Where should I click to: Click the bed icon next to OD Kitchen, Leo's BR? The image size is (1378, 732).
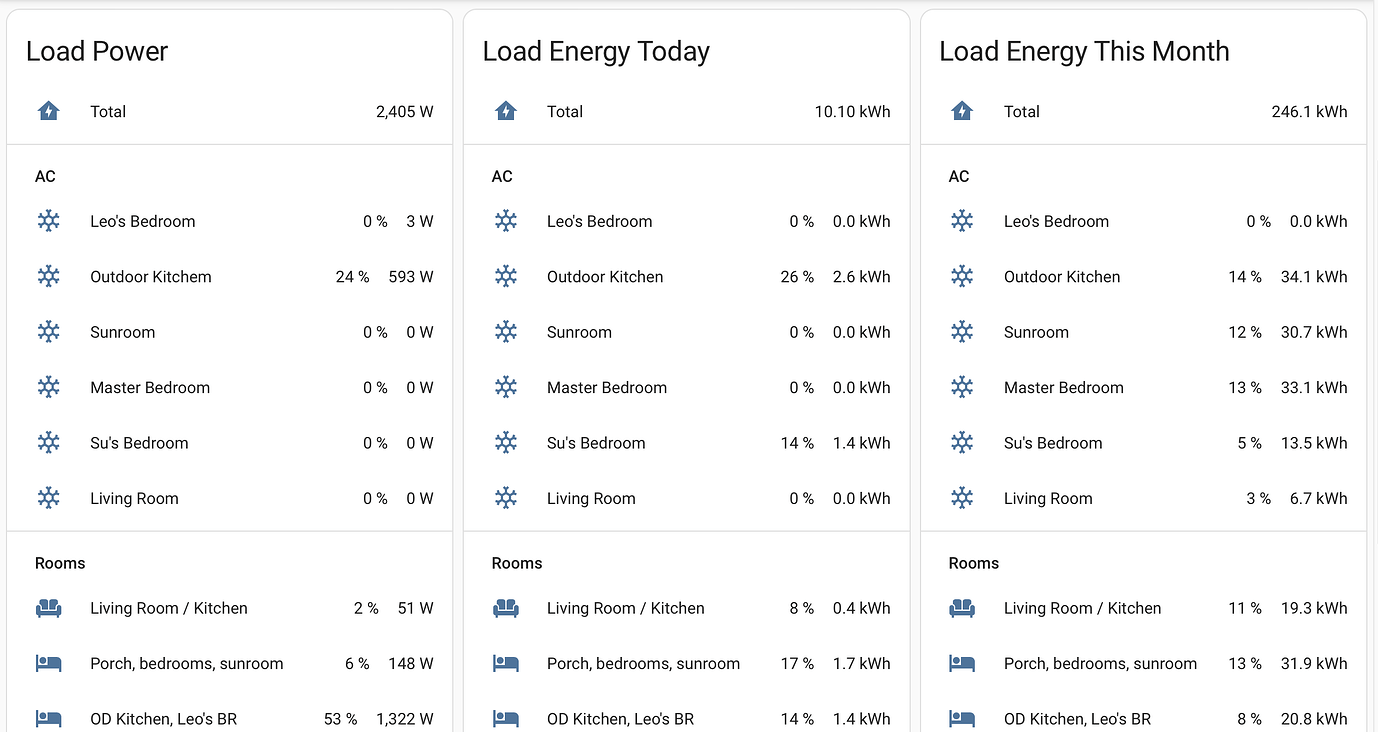coord(48,718)
